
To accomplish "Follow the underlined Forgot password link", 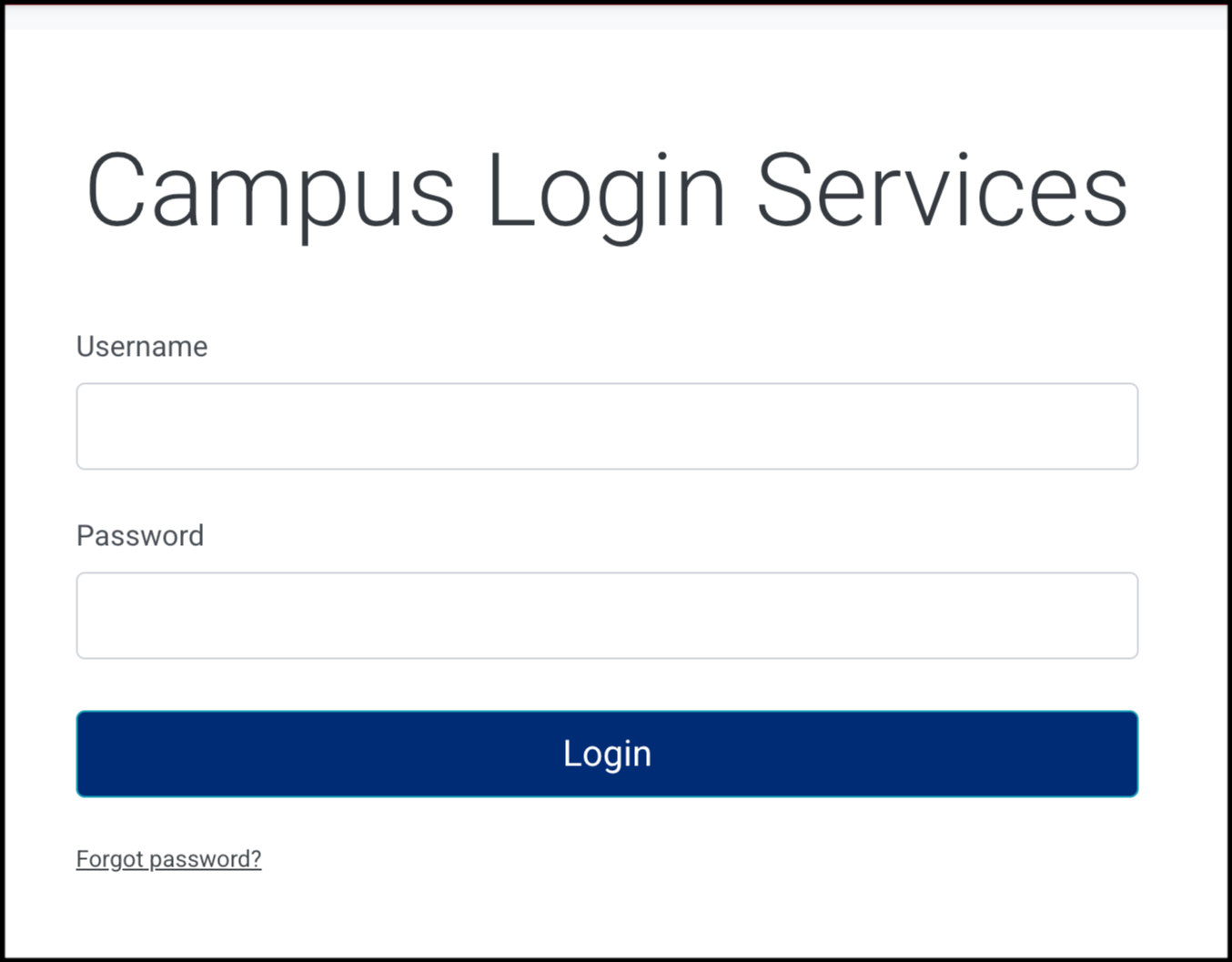I will [x=168, y=858].
